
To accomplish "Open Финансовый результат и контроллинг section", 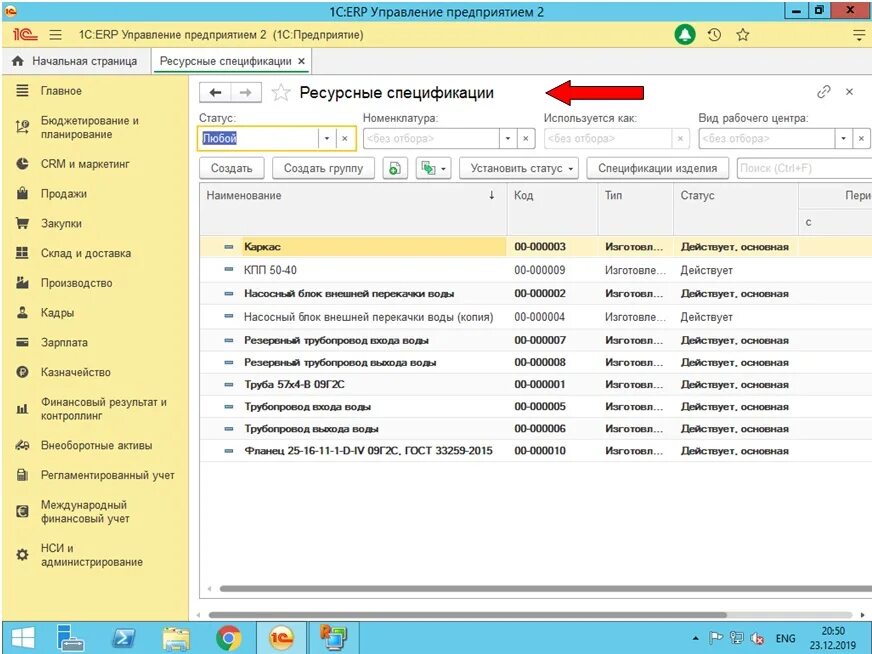I will [x=103, y=409].
